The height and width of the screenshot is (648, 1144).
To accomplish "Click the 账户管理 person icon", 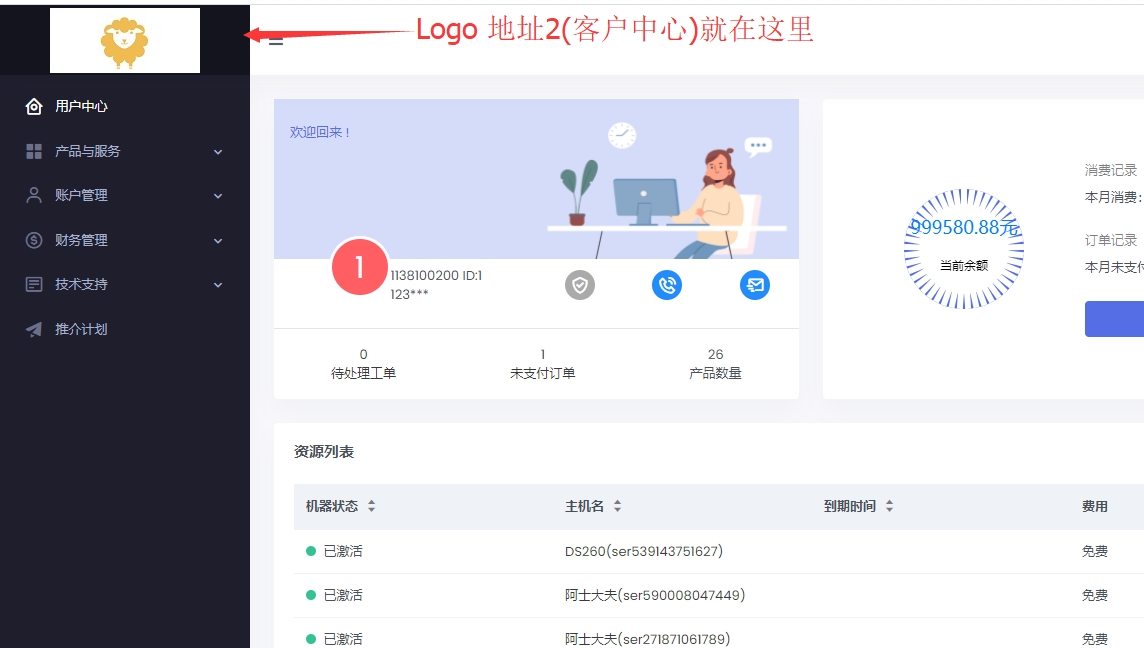I will click(34, 195).
